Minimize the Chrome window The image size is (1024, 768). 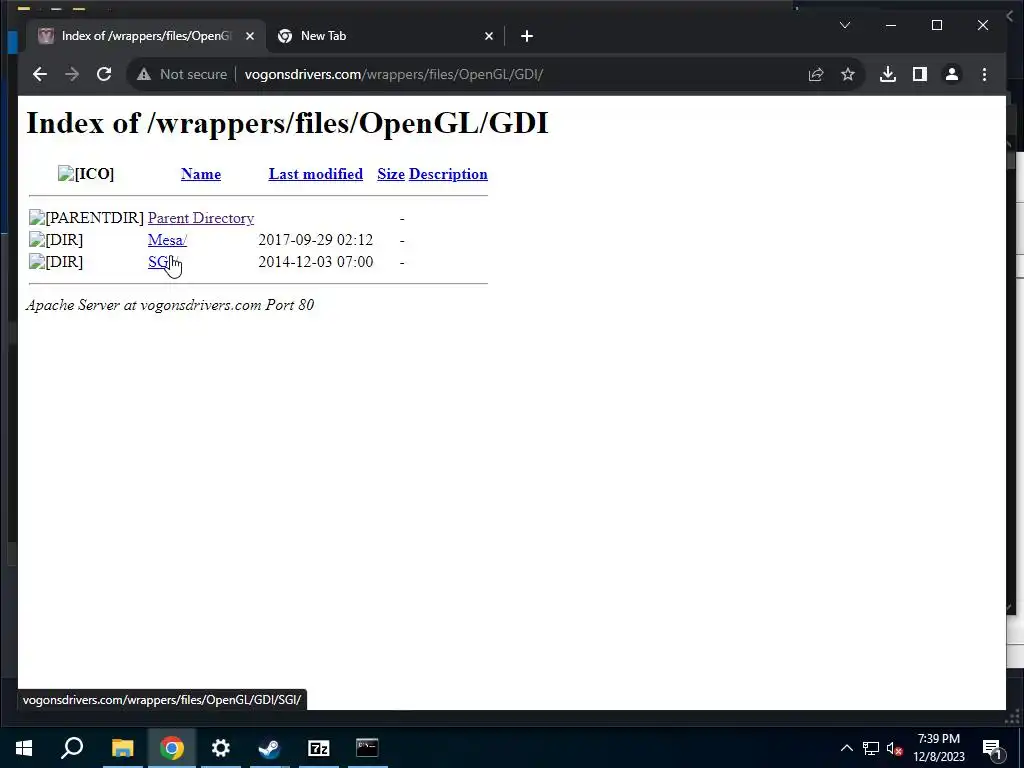click(891, 25)
